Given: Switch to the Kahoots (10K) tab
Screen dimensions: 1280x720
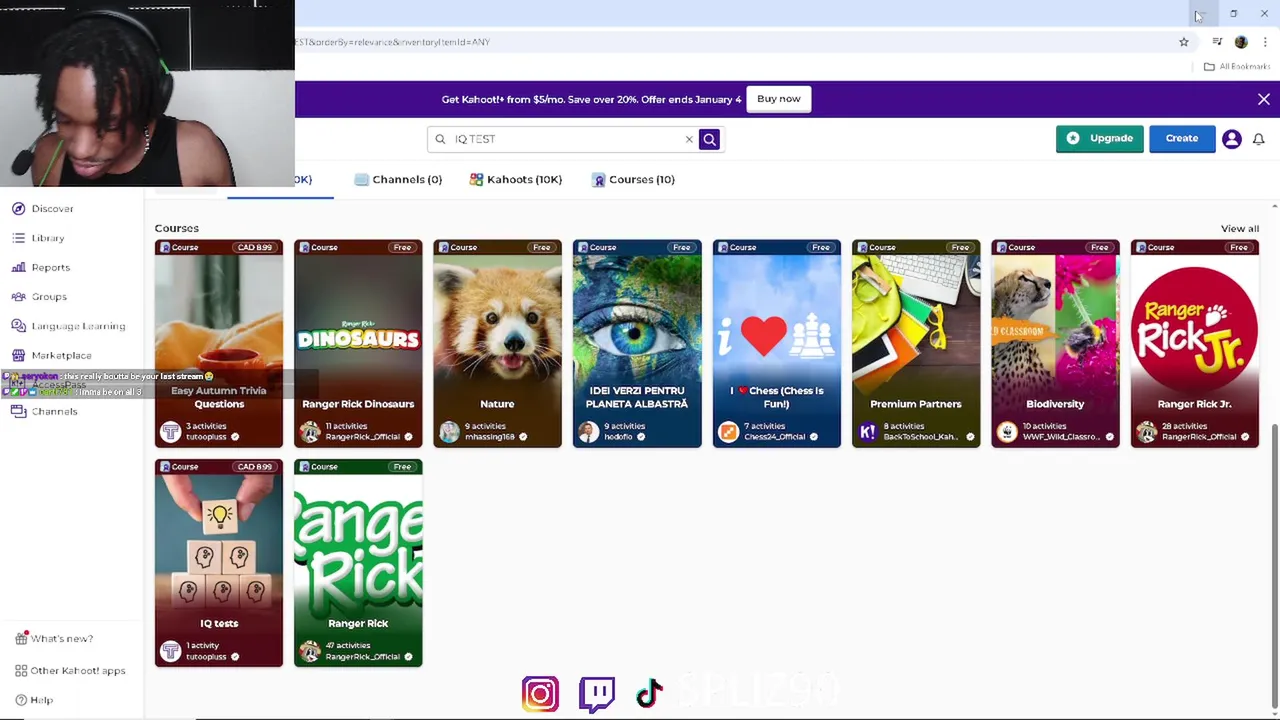Looking at the screenshot, I should [x=516, y=179].
